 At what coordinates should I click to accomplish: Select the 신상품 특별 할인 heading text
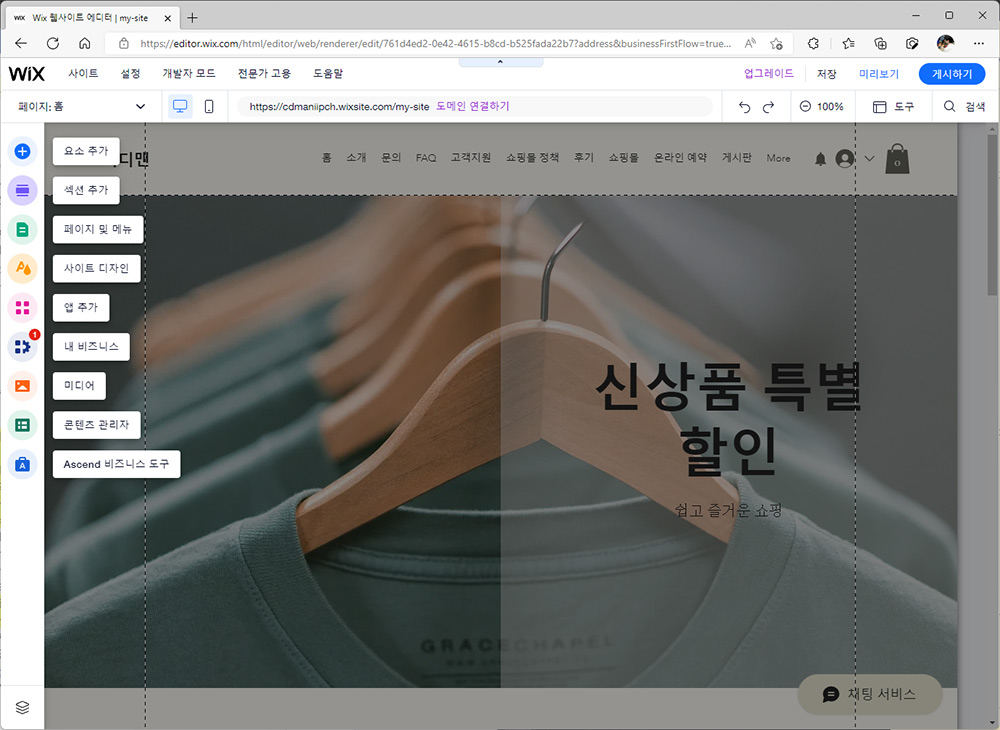[x=728, y=419]
